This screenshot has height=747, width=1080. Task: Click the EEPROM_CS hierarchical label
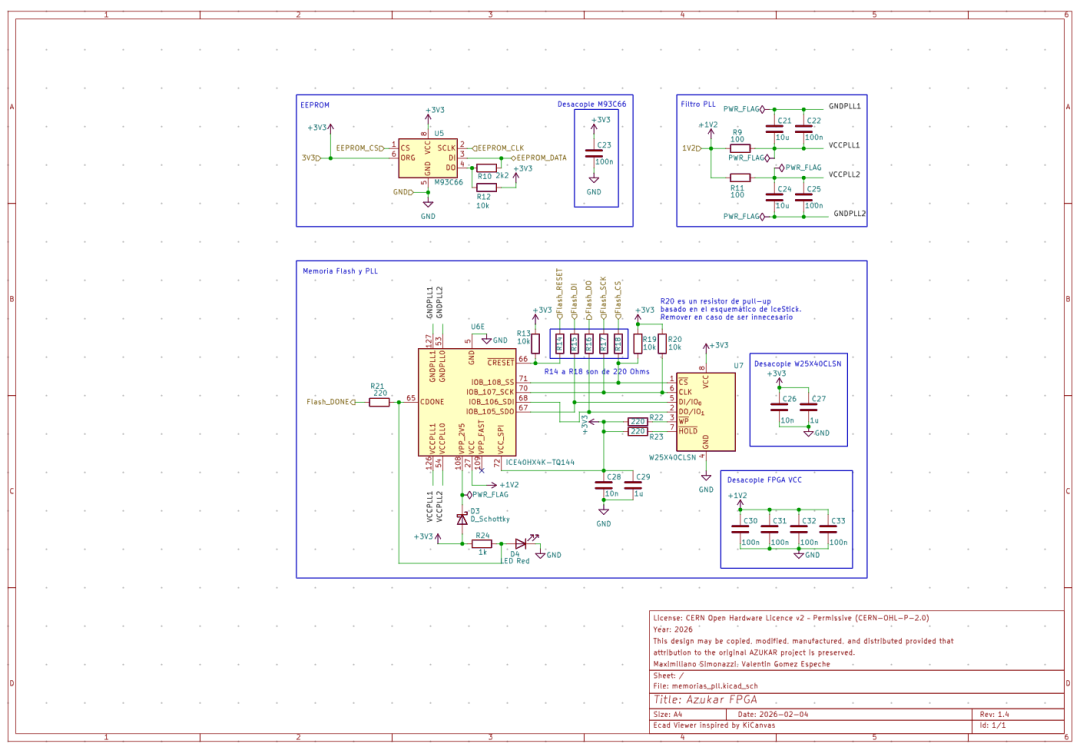[x=360, y=148]
